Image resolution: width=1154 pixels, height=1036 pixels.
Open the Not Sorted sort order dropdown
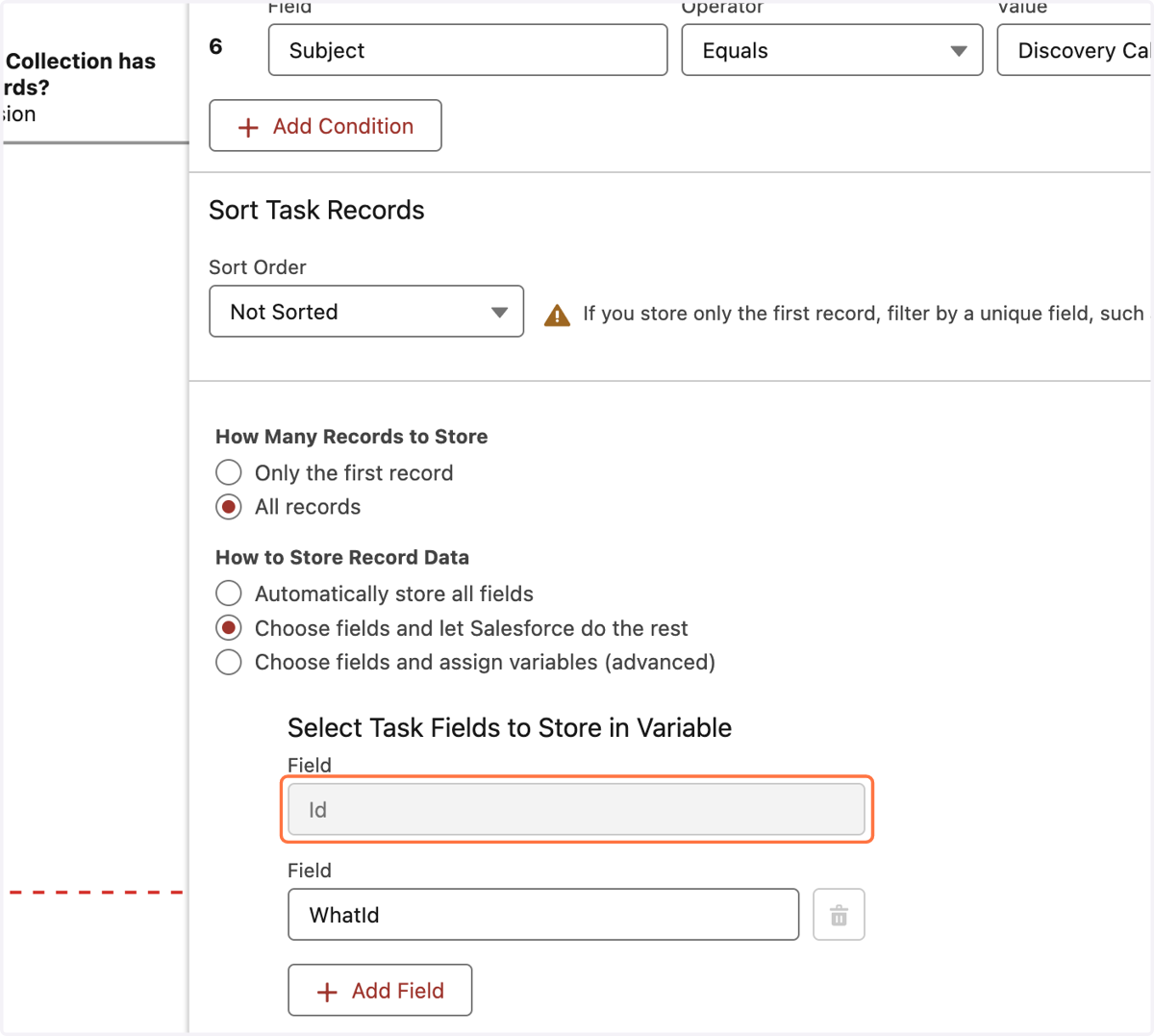(x=366, y=312)
